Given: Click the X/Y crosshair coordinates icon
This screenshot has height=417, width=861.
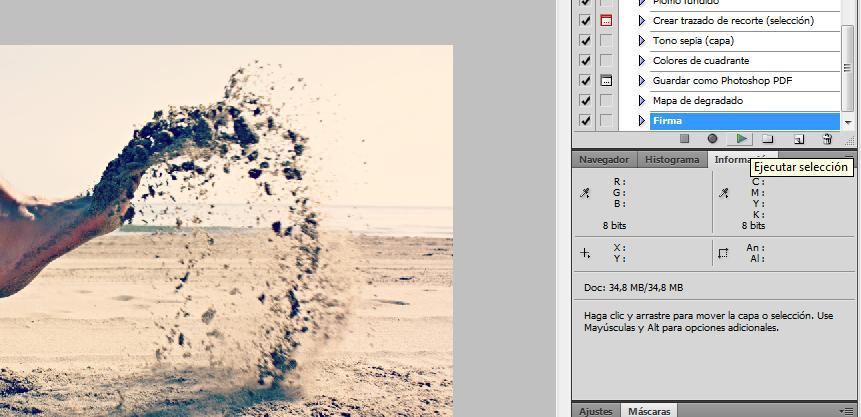Looking at the screenshot, I should [585, 253].
